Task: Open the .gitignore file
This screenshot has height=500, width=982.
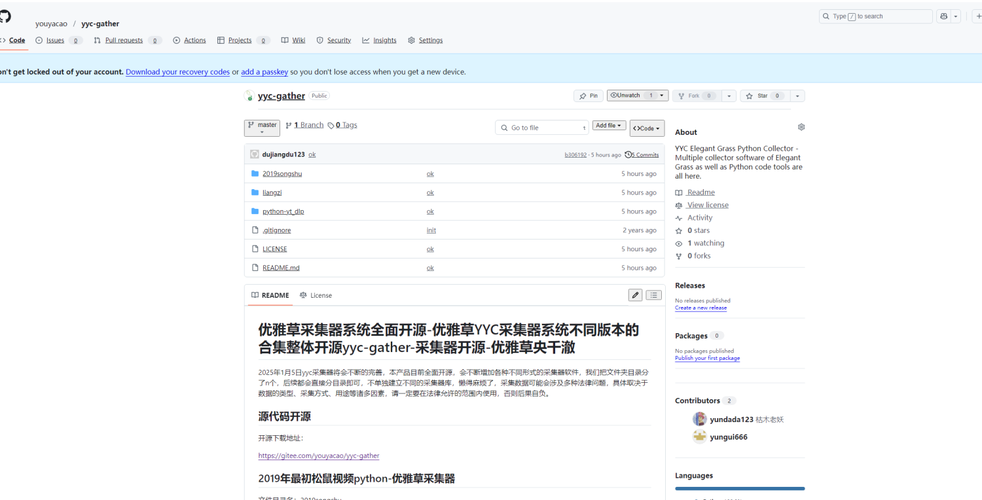Action: (x=277, y=230)
